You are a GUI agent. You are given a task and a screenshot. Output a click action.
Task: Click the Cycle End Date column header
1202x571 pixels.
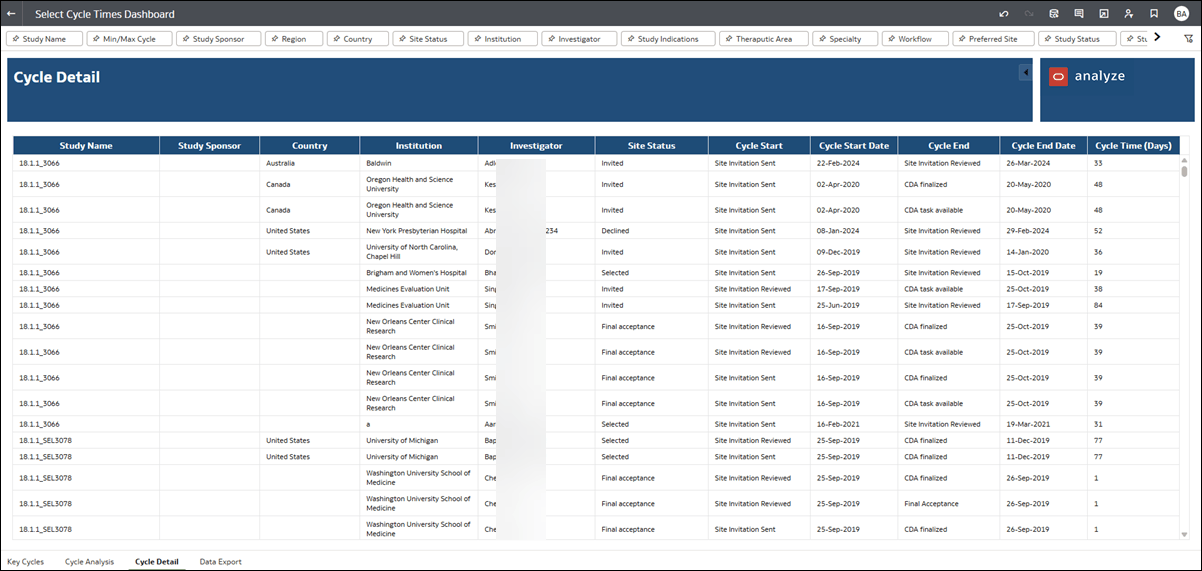(x=1043, y=146)
